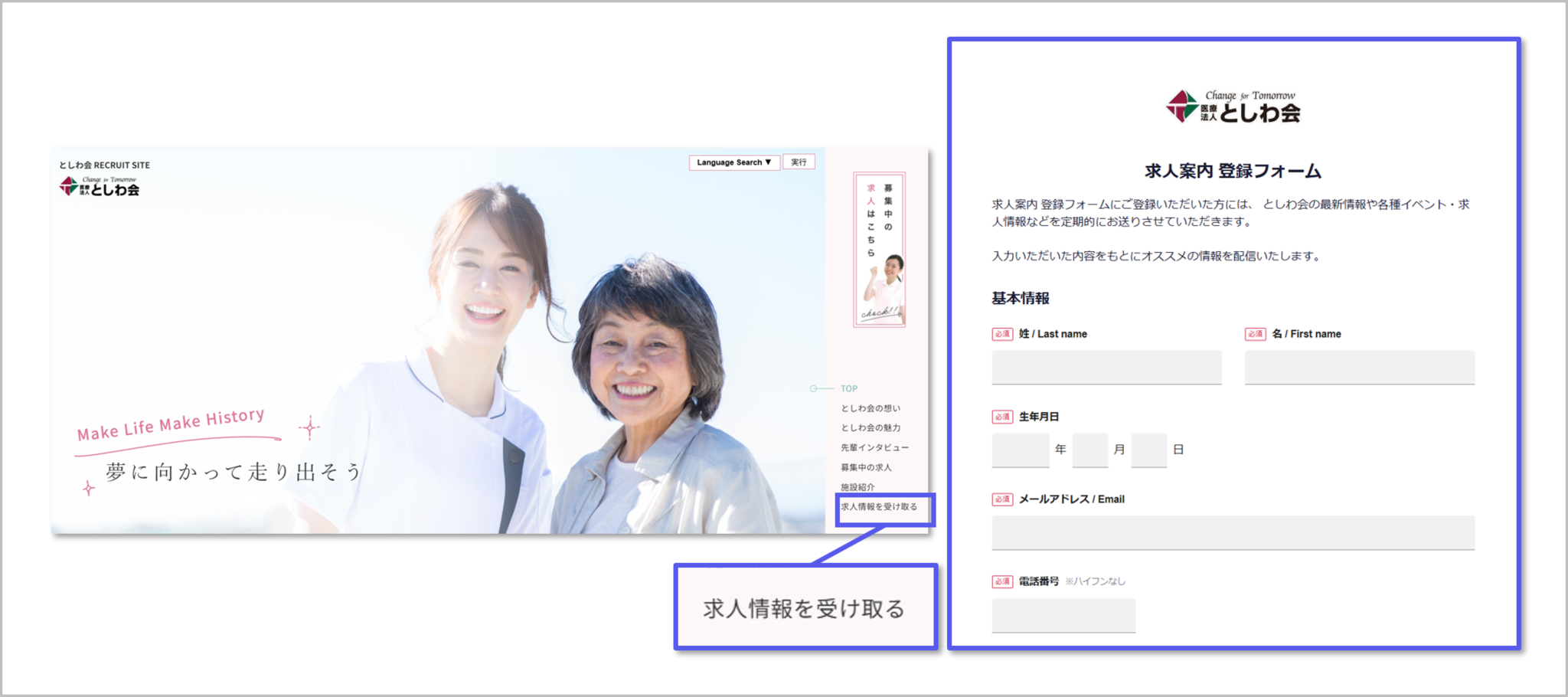
Task: Expand the language selection menu
Action: coord(733,162)
